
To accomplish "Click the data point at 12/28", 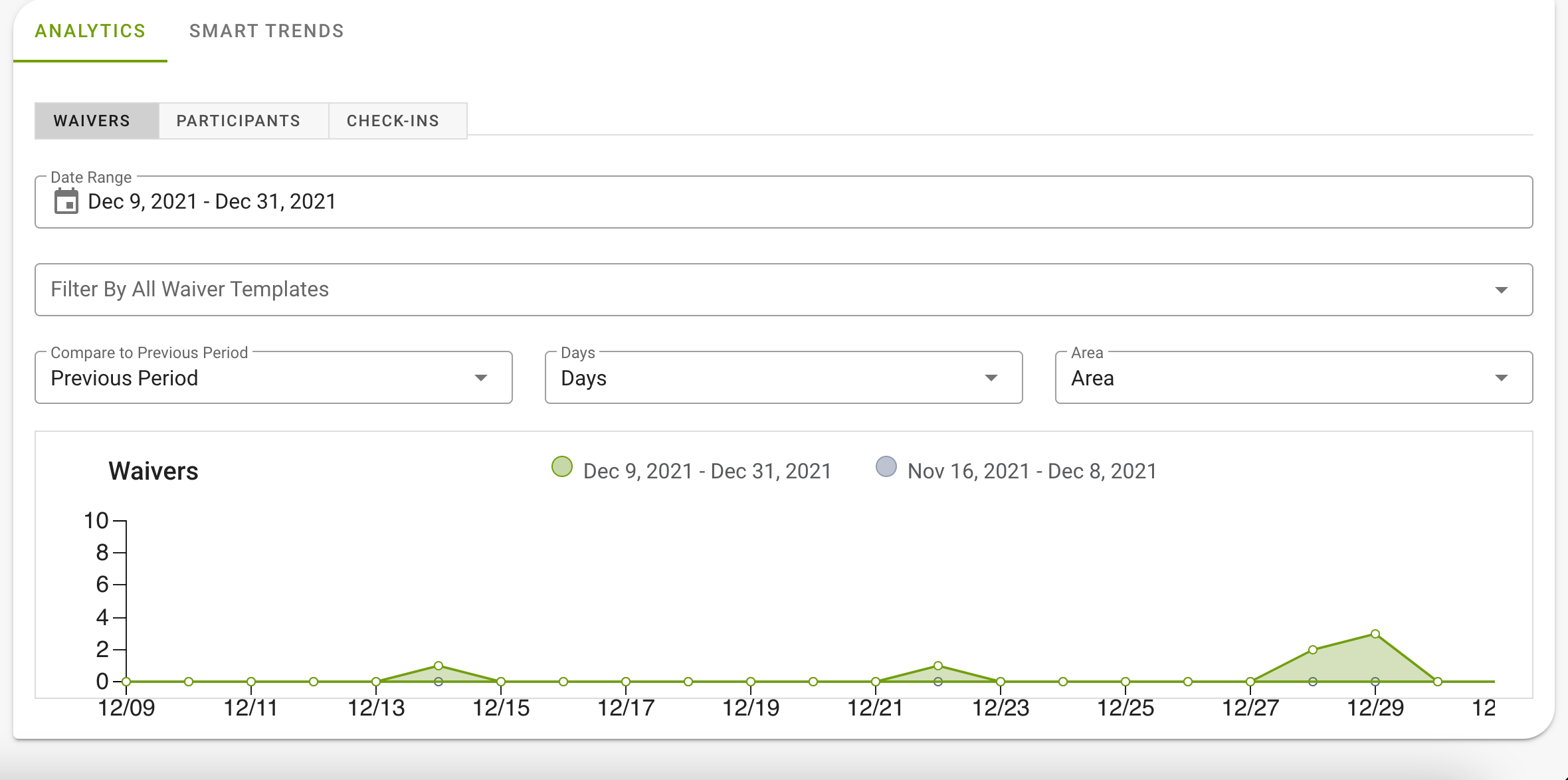I will tap(1313, 650).
